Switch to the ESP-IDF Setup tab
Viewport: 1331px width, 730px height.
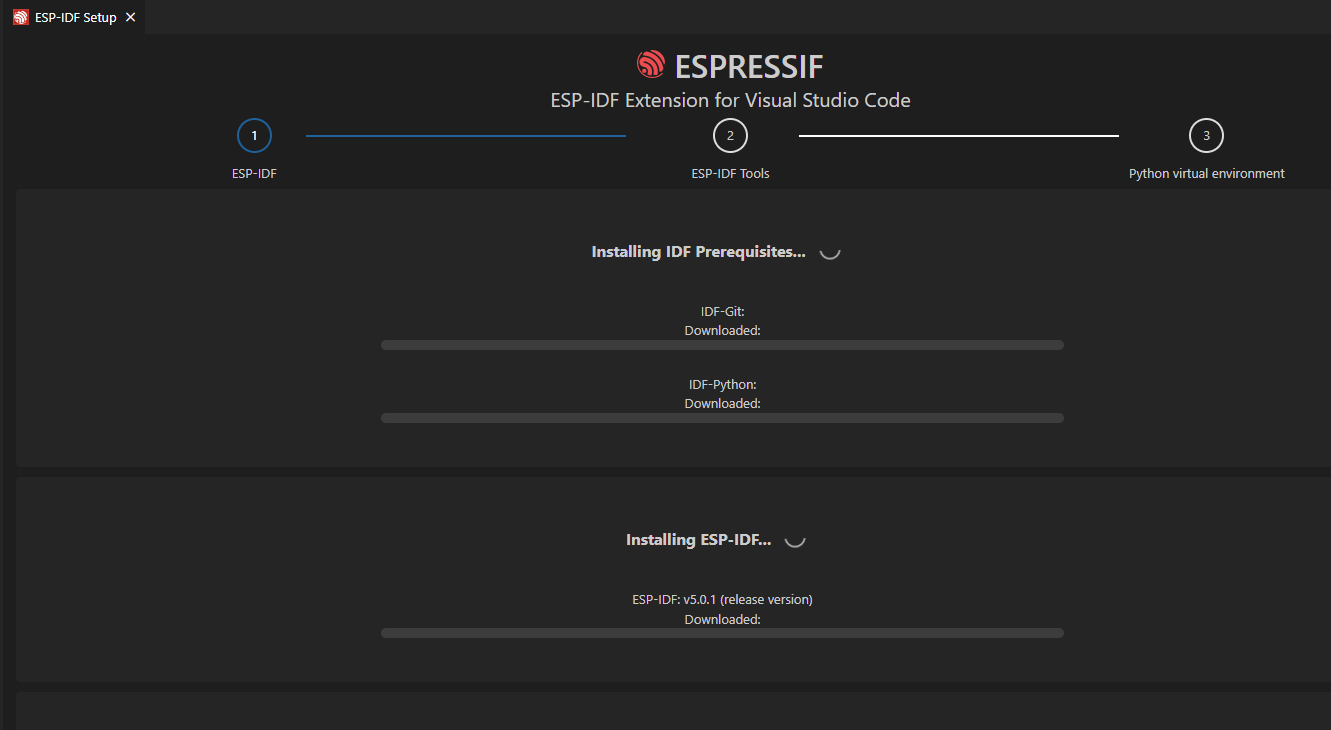tap(75, 18)
